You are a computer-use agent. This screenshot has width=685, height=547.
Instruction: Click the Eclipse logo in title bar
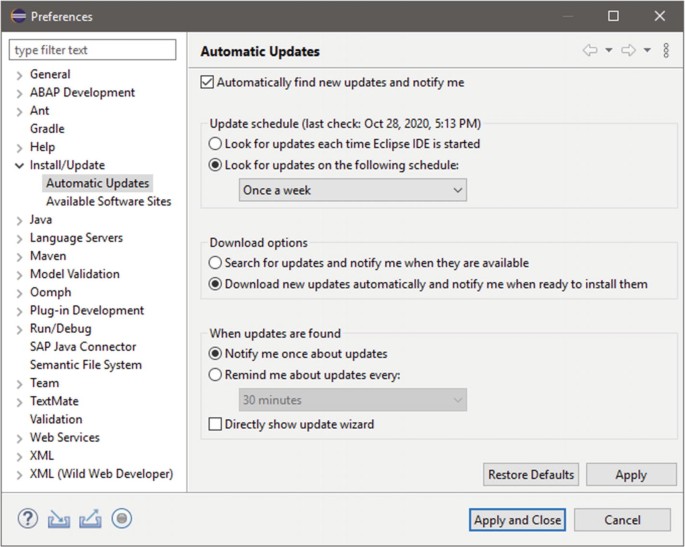[x=18, y=16]
